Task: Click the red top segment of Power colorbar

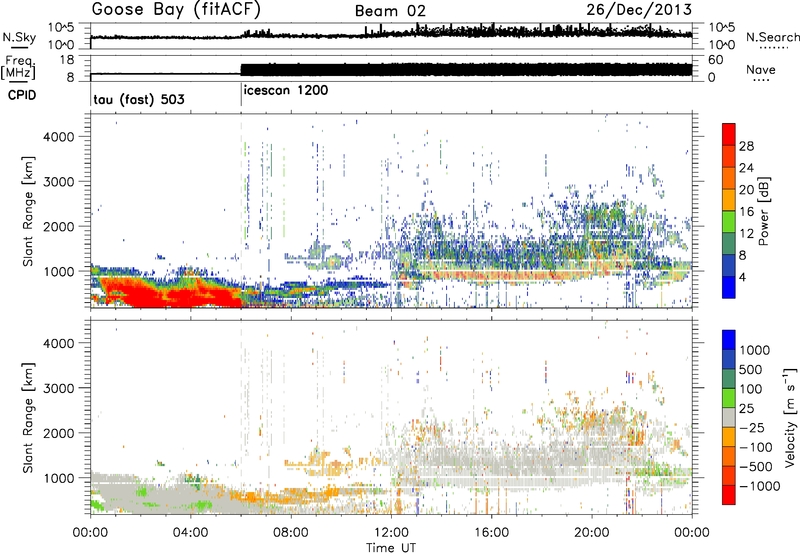Action: click(x=729, y=134)
